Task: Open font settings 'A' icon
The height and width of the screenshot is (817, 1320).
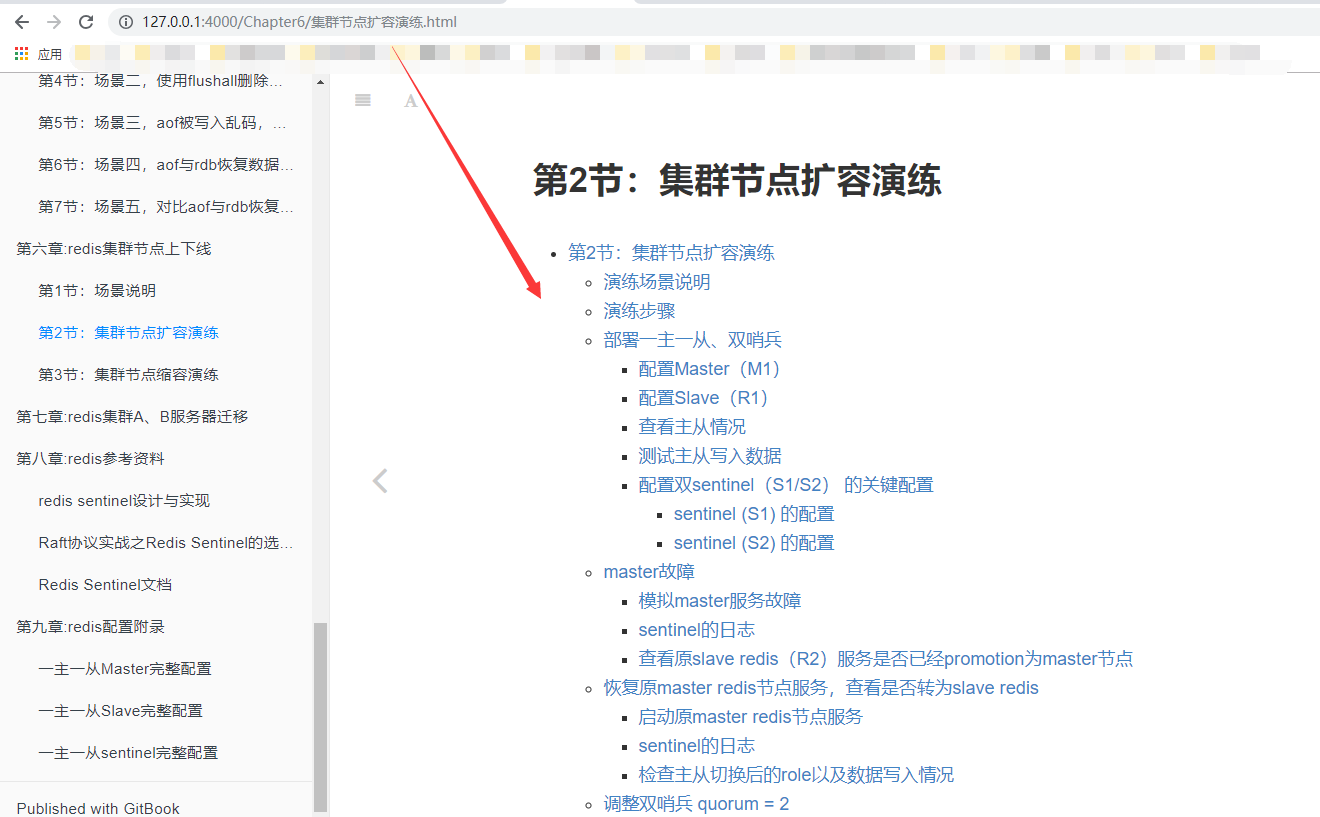Action: pyautogui.click(x=411, y=100)
